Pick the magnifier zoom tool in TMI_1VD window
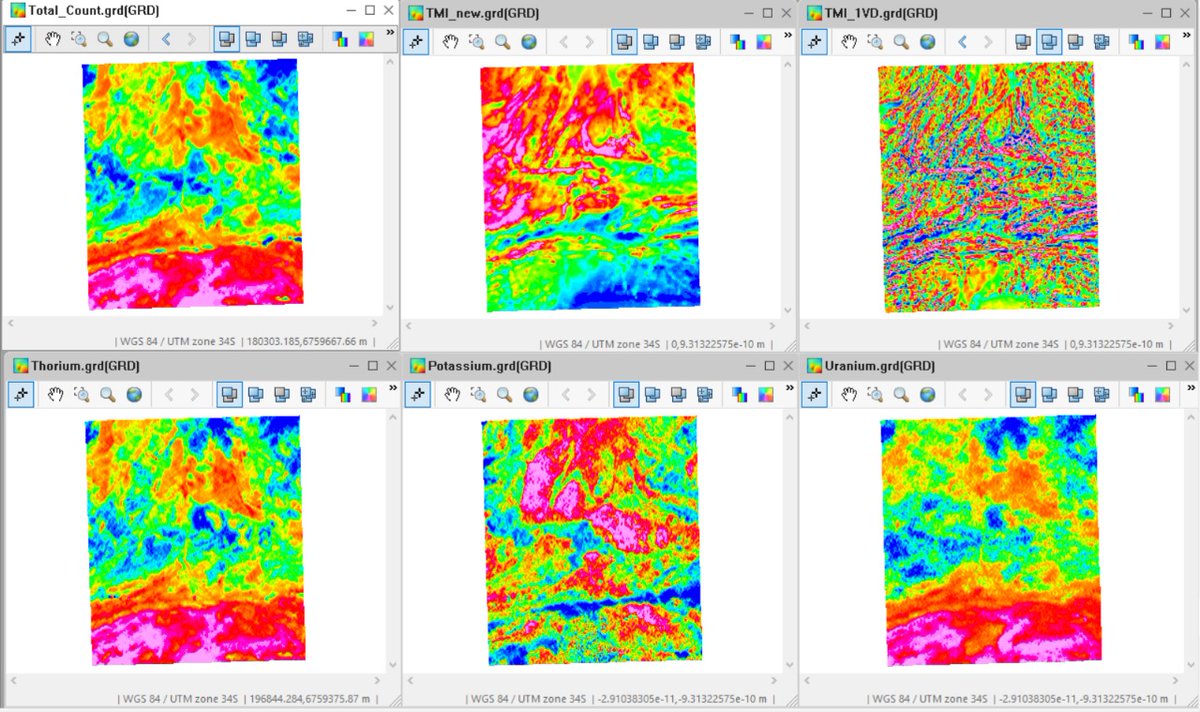Viewport: 1200px width, 712px height. click(x=901, y=42)
